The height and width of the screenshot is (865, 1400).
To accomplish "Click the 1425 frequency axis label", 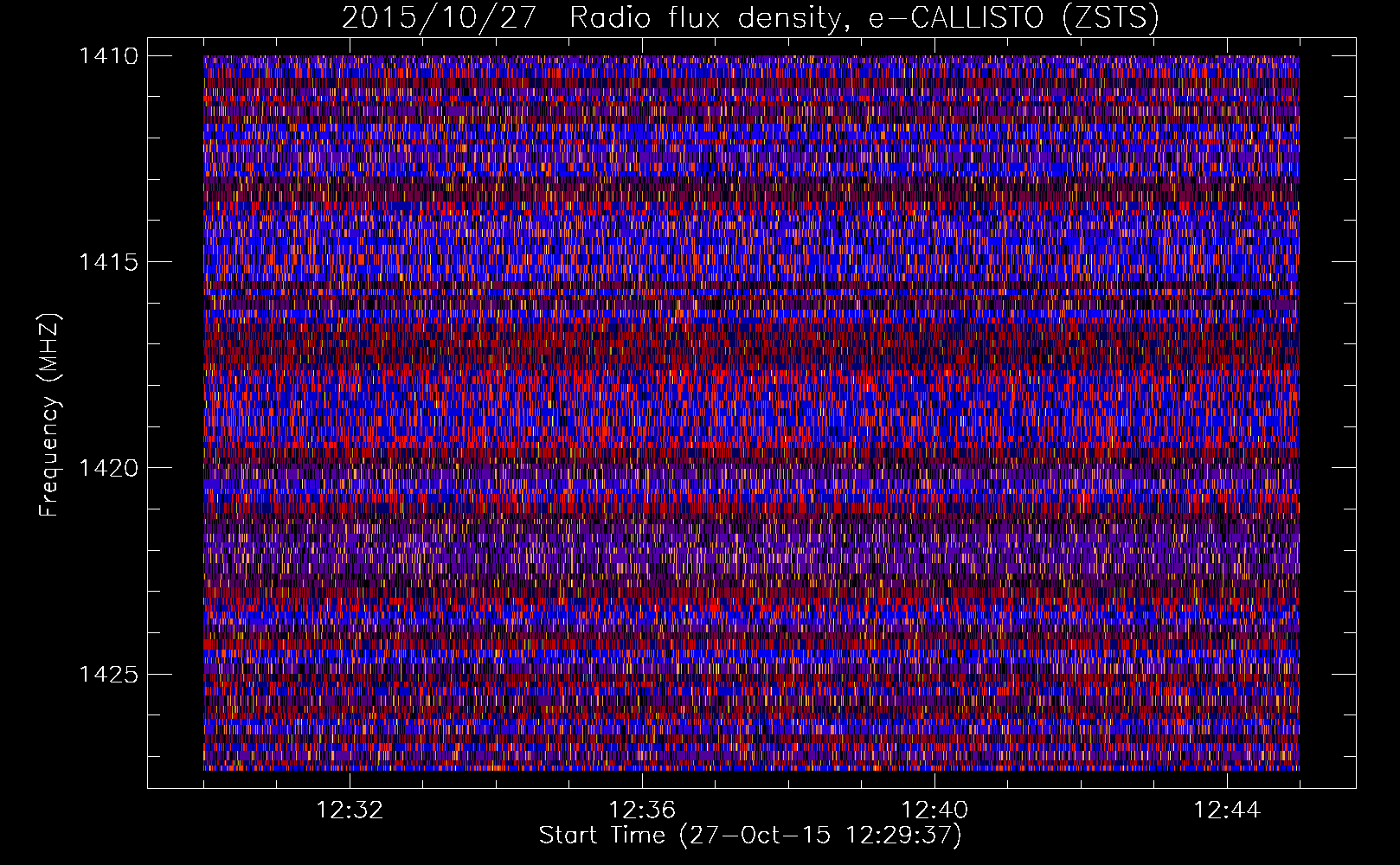I will (x=108, y=674).
